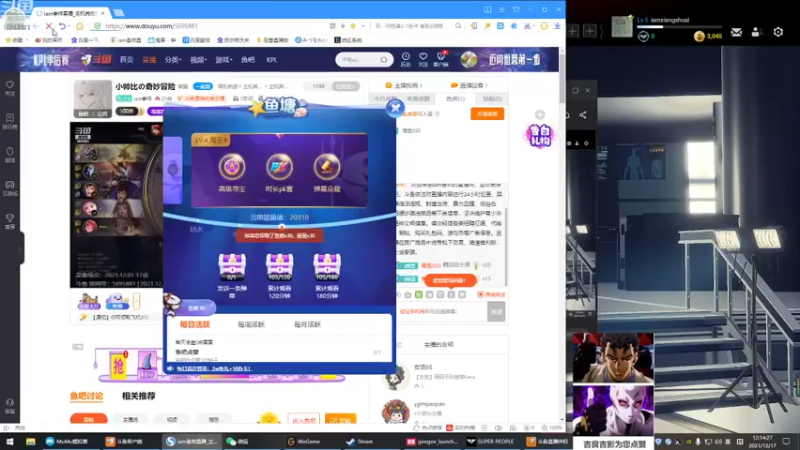The width and height of the screenshot is (800, 450).
Task: Open 微信 taskbar item
Action: pyautogui.click(x=237, y=441)
